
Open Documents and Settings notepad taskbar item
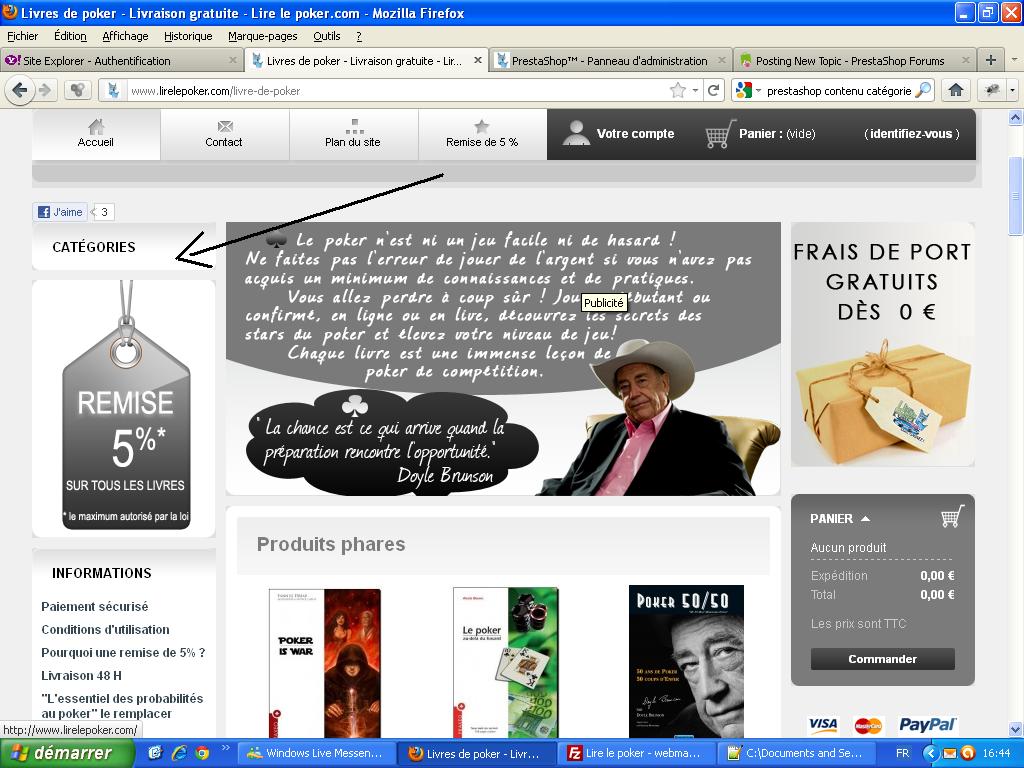point(798,753)
